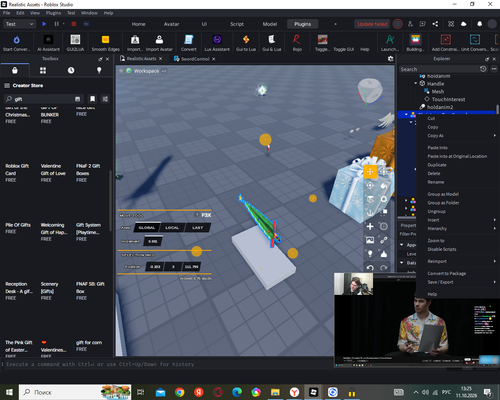500x400 pixels.
Task: Select the FNaF 2 Gift Boxes asset
Action: 88,170
